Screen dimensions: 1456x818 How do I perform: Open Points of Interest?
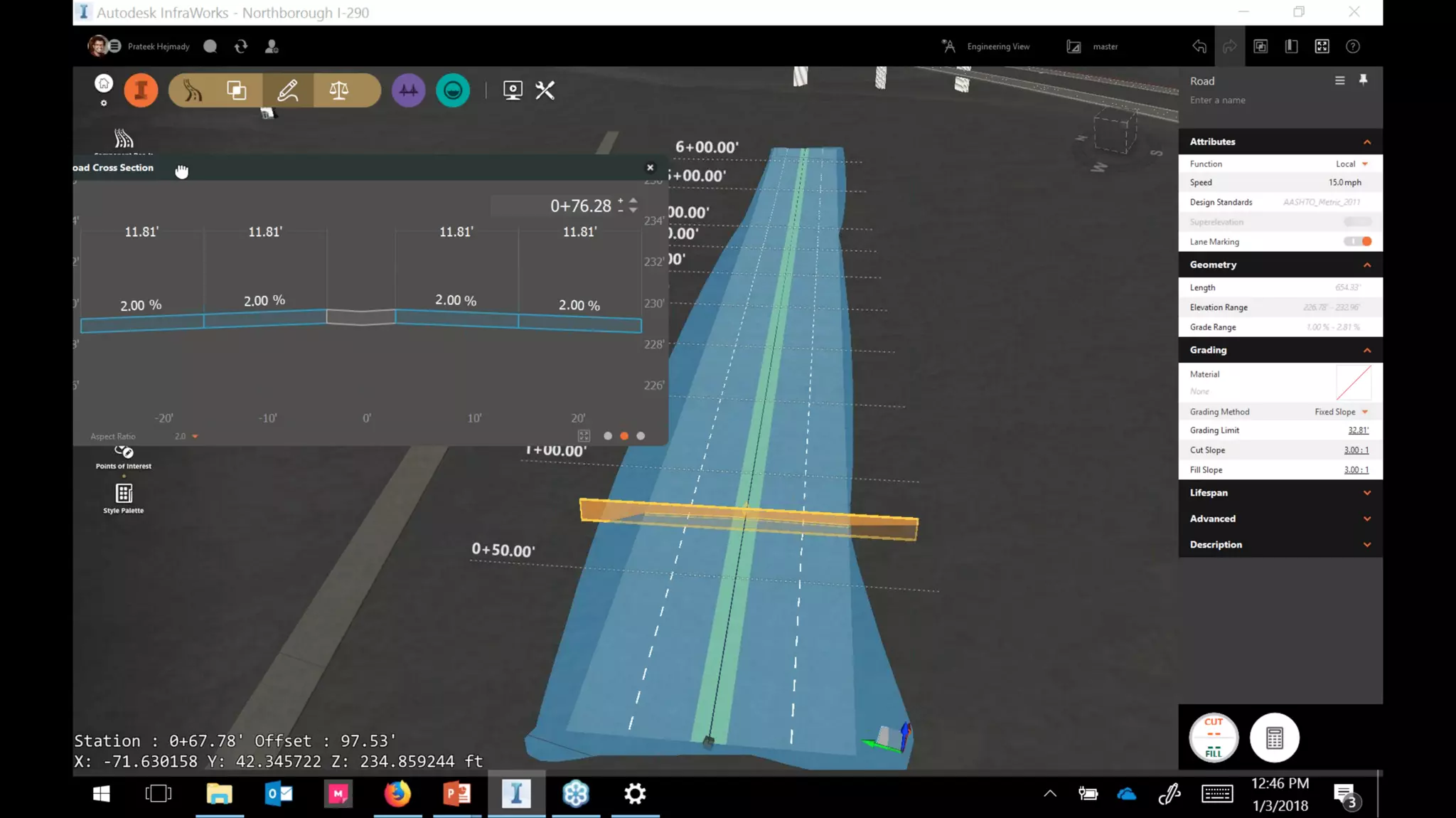click(x=124, y=457)
